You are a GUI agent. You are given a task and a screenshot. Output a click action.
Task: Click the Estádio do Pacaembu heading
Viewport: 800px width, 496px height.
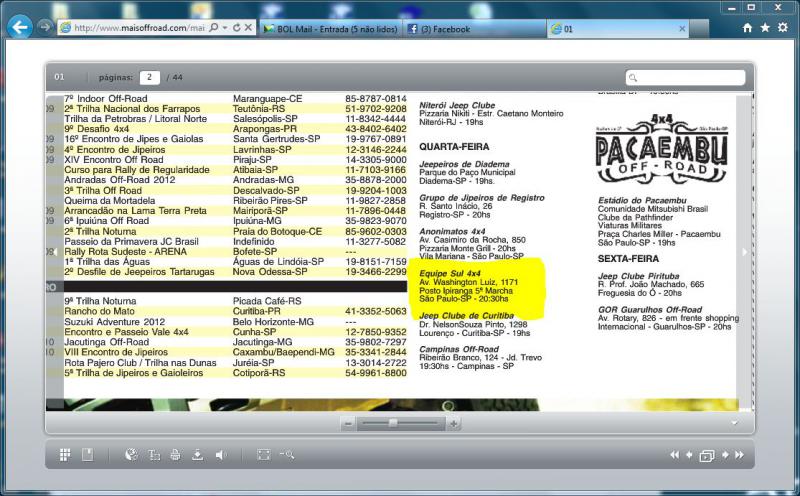[x=642, y=201]
